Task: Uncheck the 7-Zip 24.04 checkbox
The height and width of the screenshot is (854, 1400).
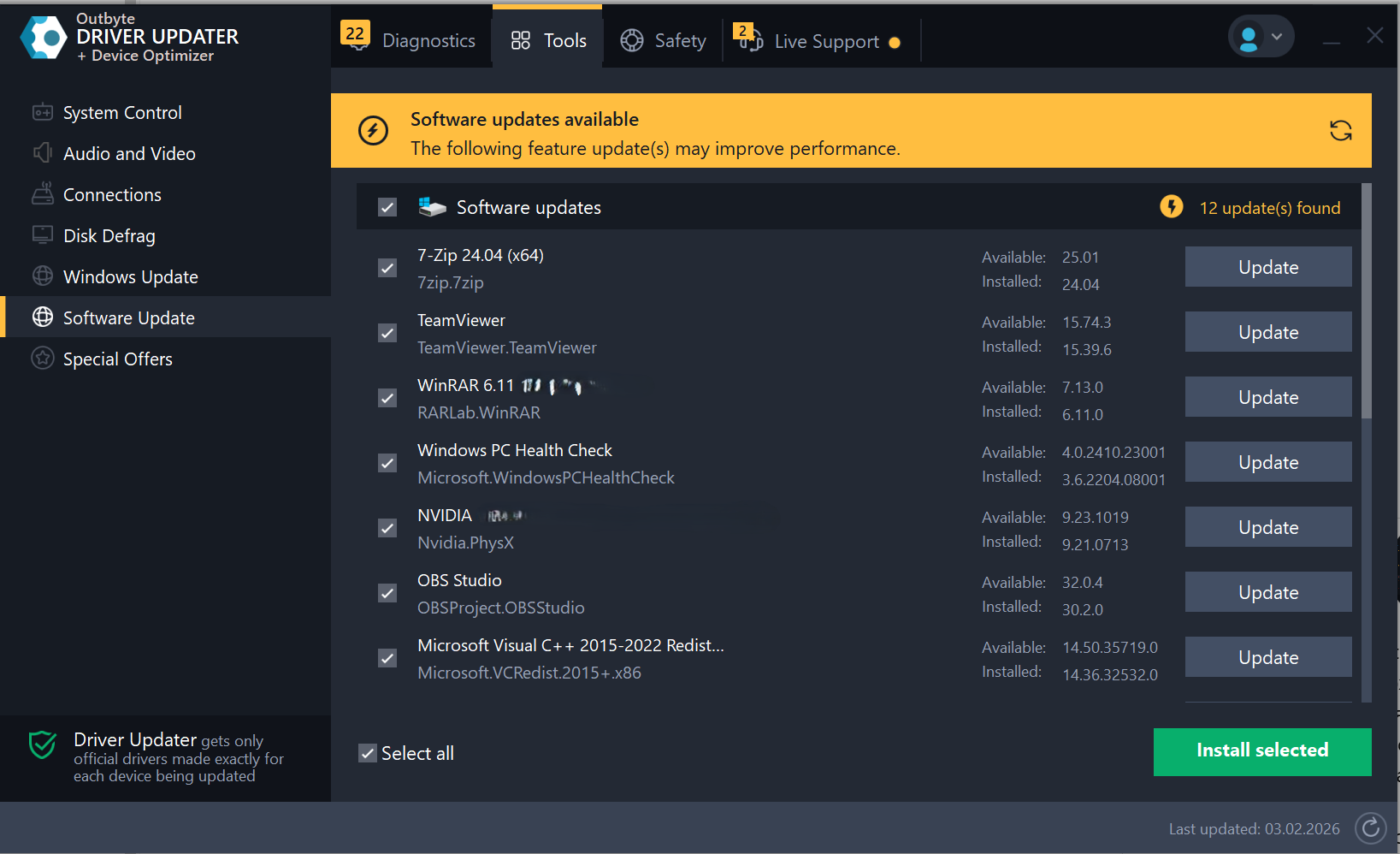Action: click(x=387, y=268)
